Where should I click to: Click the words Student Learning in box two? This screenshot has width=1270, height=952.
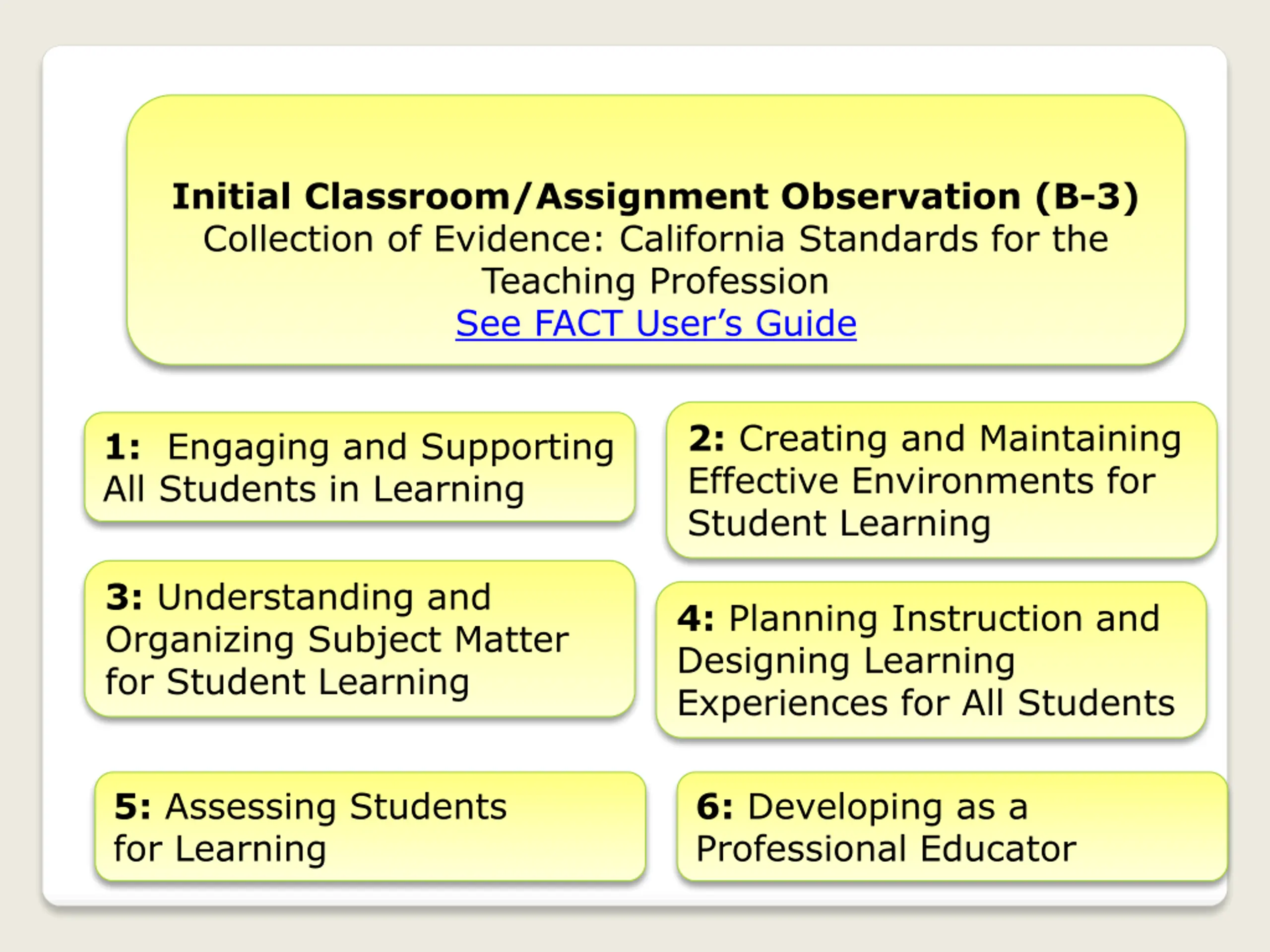[839, 523]
